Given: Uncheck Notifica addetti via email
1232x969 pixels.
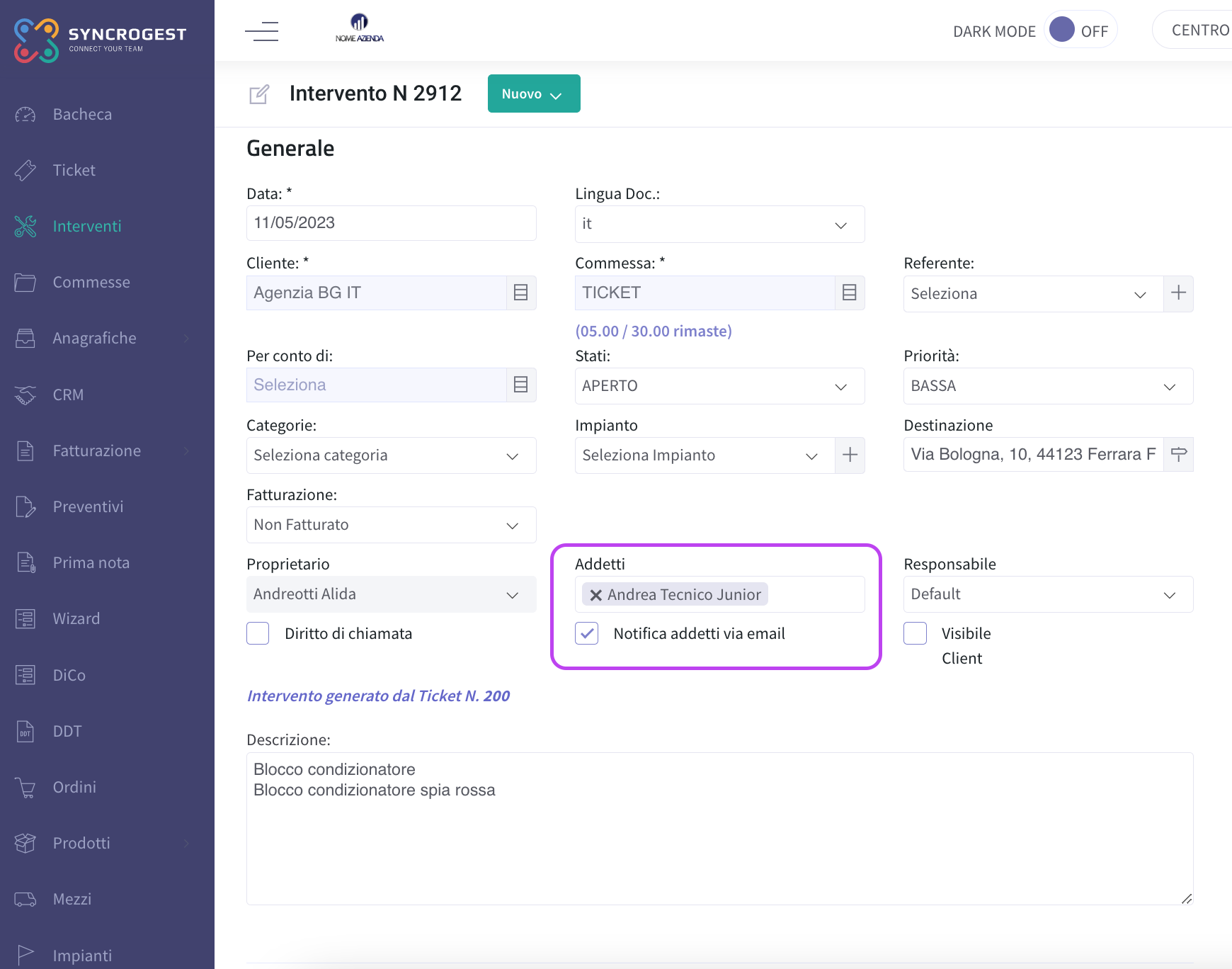Looking at the screenshot, I should click(x=587, y=633).
